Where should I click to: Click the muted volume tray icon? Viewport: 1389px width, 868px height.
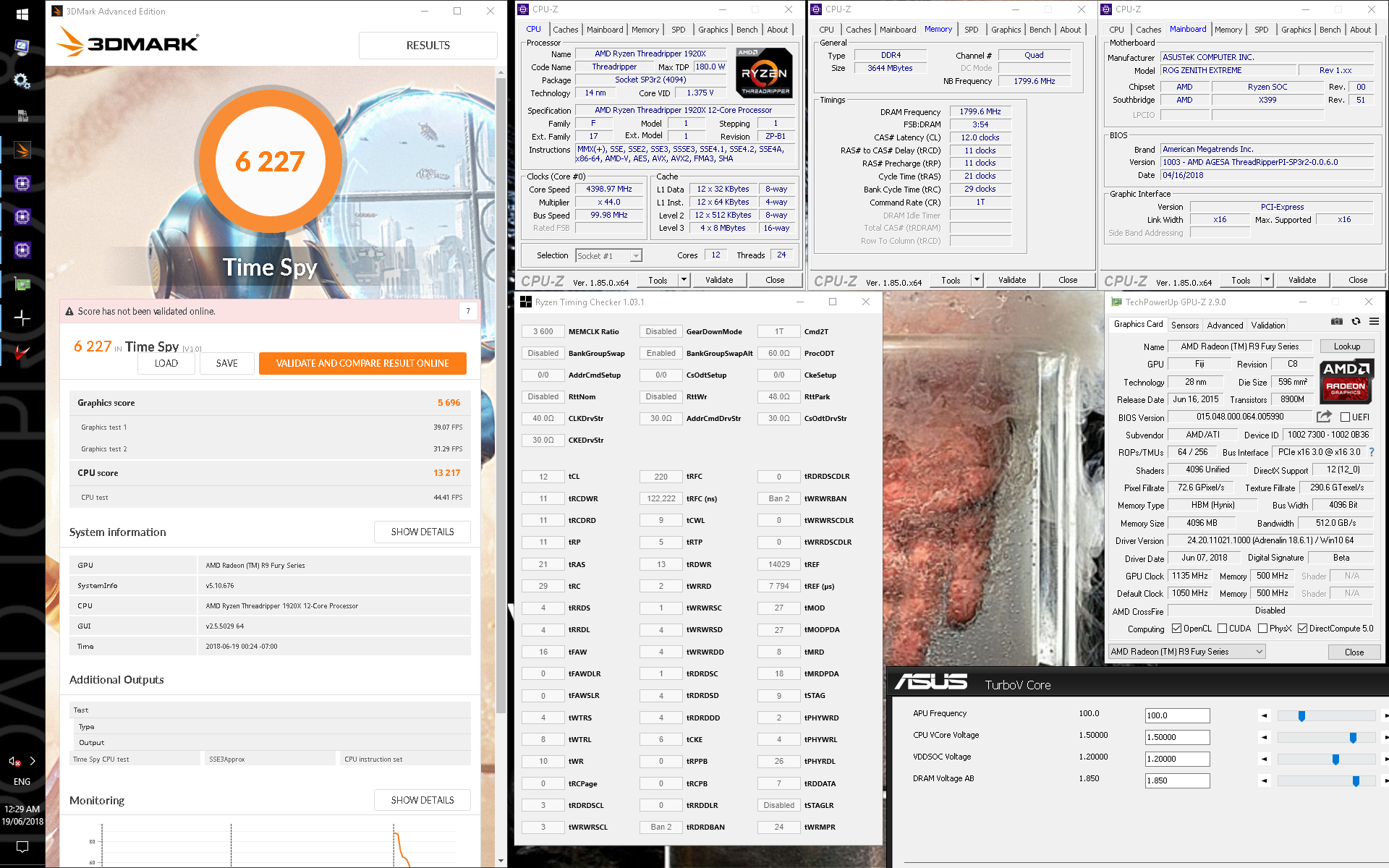[x=14, y=761]
